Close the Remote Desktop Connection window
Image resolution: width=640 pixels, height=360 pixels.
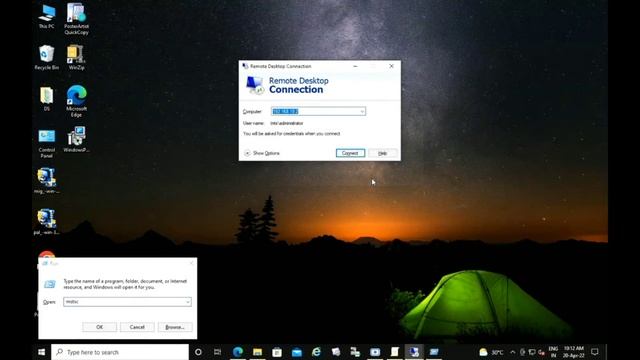391,66
